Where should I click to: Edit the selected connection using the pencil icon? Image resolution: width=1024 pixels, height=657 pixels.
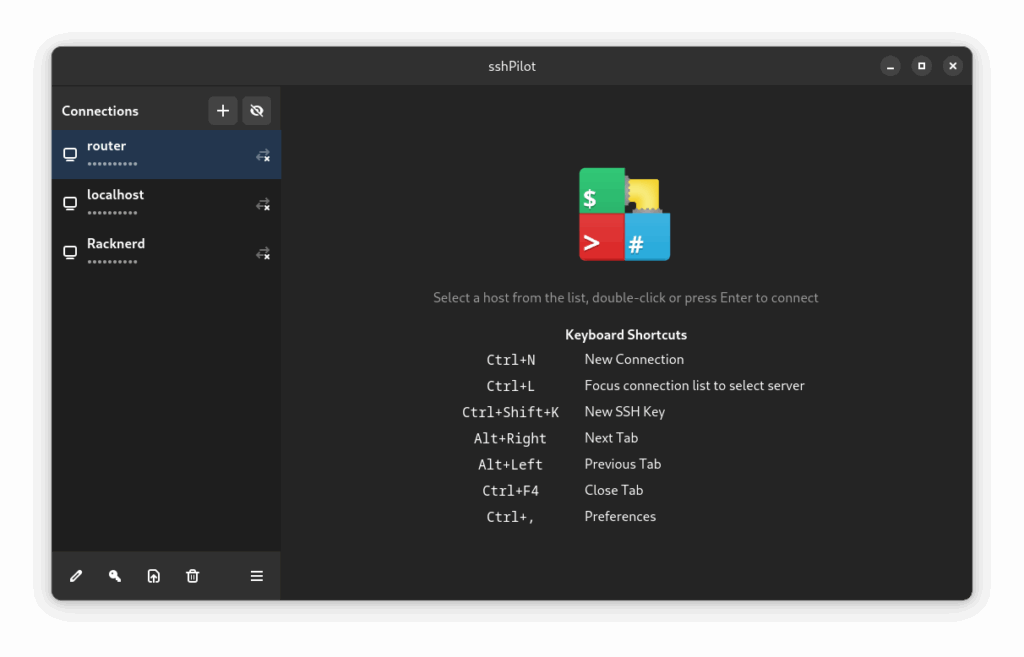pyautogui.click(x=76, y=576)
